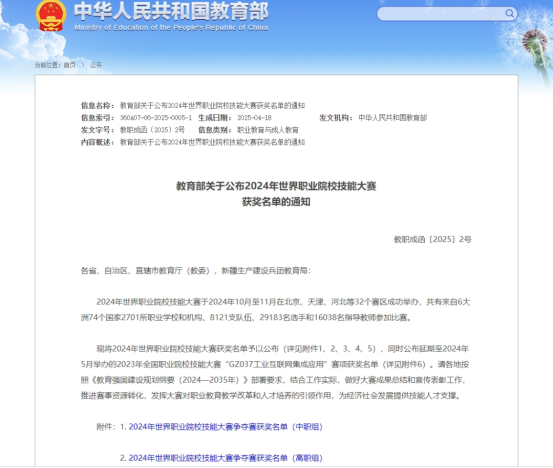Go to 首页 in the breadcrumb

(69, 65)
